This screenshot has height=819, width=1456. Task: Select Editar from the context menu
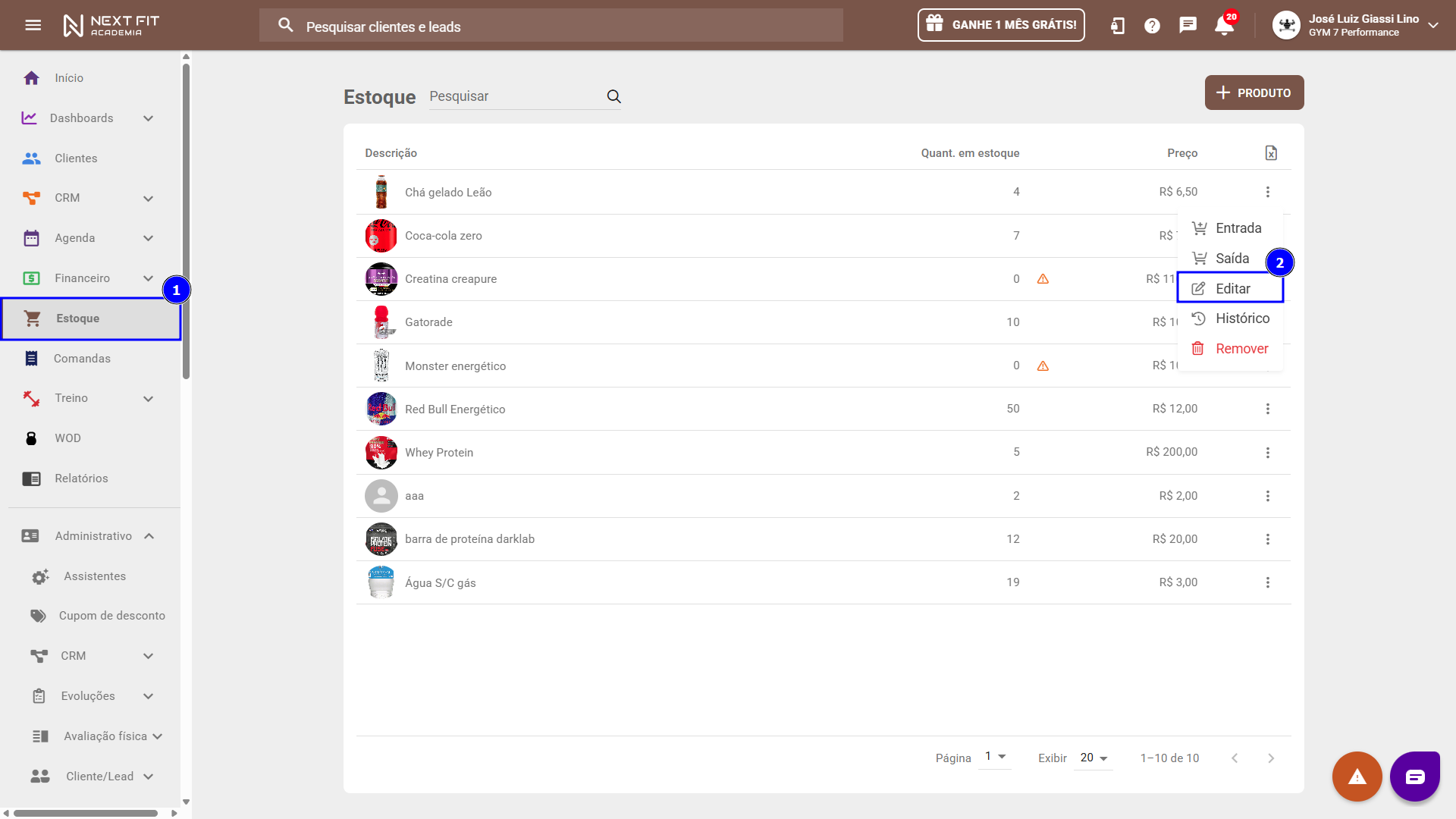(1232, 289)
